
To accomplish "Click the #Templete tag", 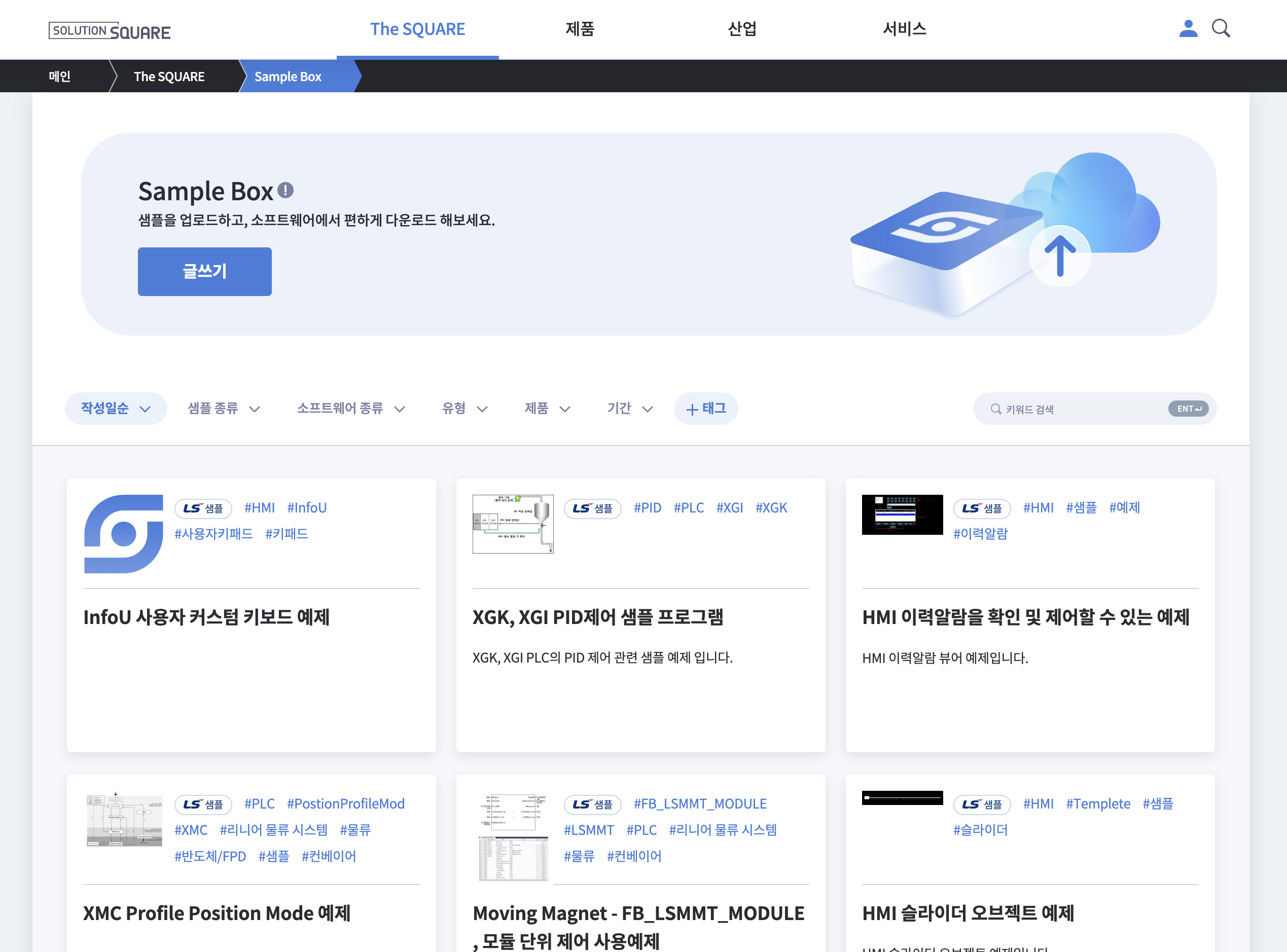I will 1098,803.
